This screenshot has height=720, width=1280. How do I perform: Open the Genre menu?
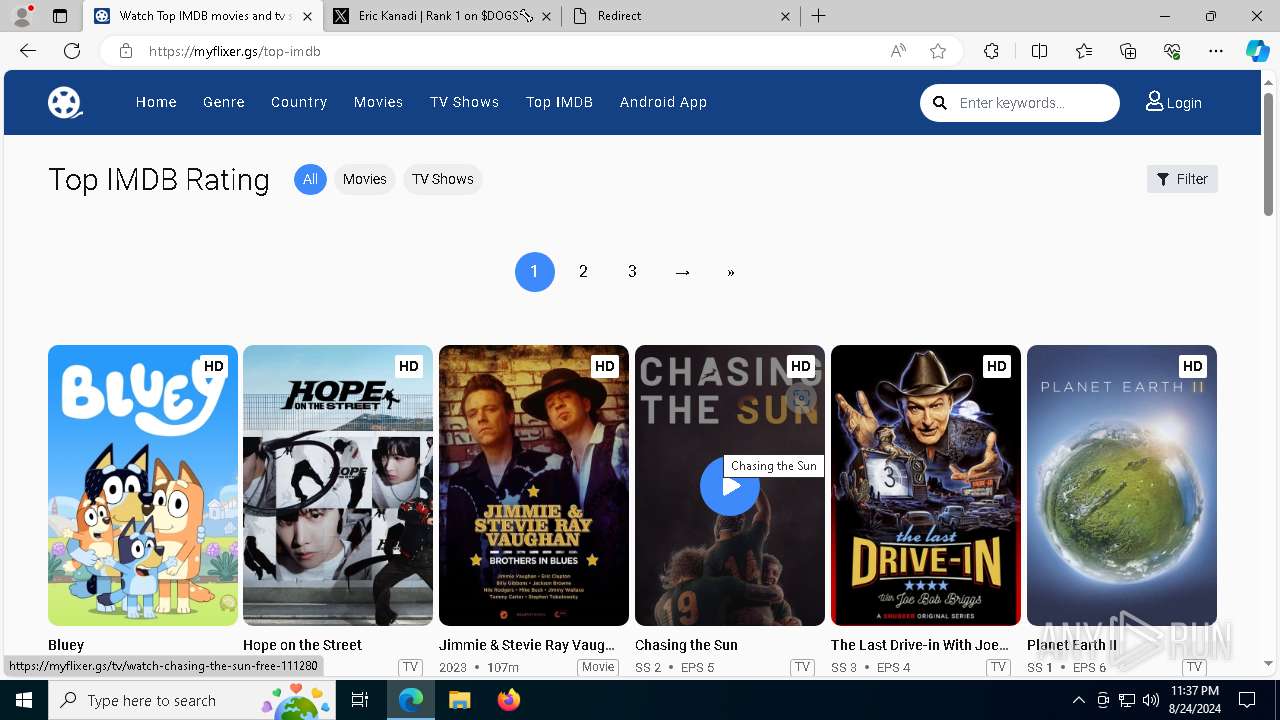click(224, 102)
